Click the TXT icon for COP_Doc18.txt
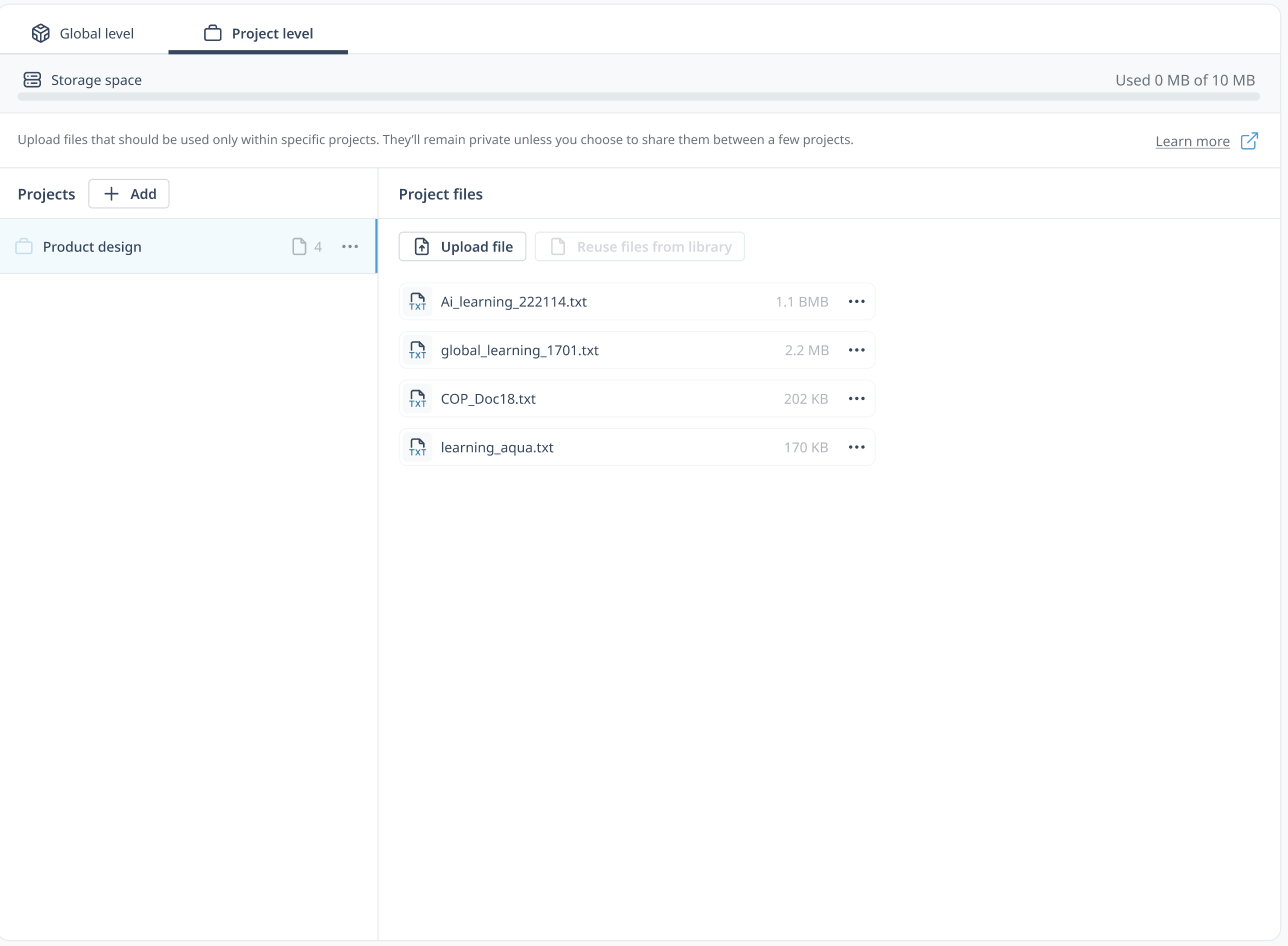 (418, 399)
